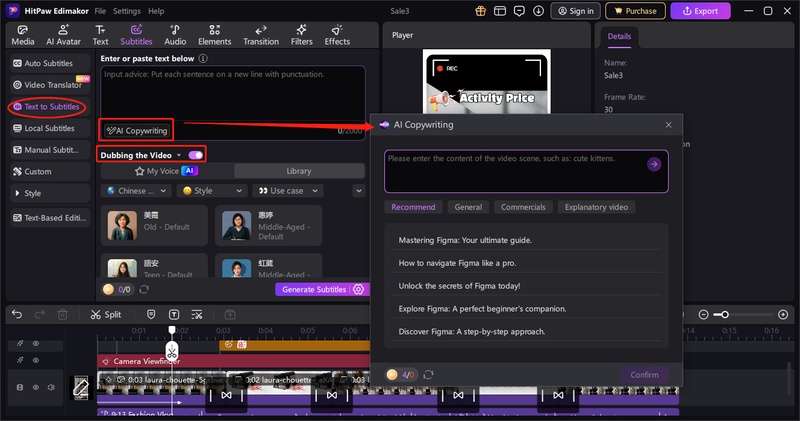This screenshot has width=800, height=421.
Task: Open the Generate Subtitles settings gear
Action: 359,289
